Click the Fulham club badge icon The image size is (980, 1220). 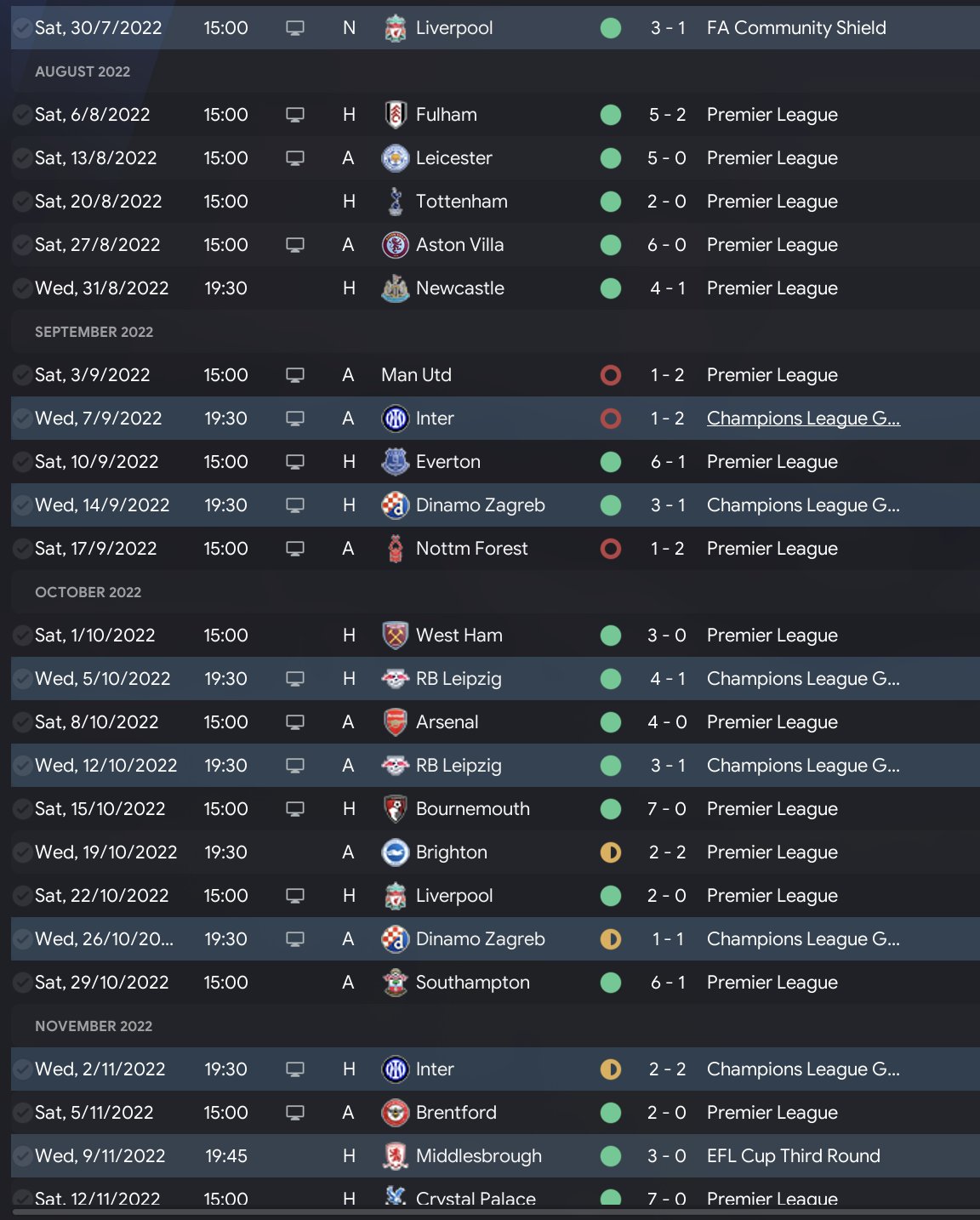[395, 115]
